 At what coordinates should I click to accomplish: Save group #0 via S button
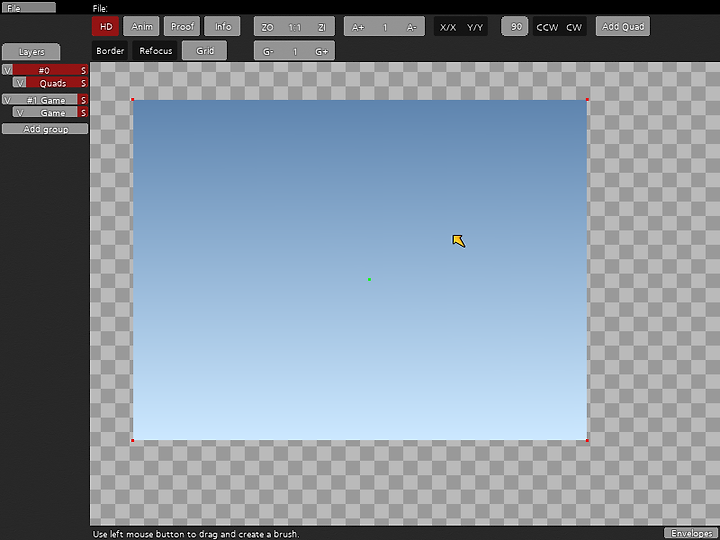pos(83,70)
